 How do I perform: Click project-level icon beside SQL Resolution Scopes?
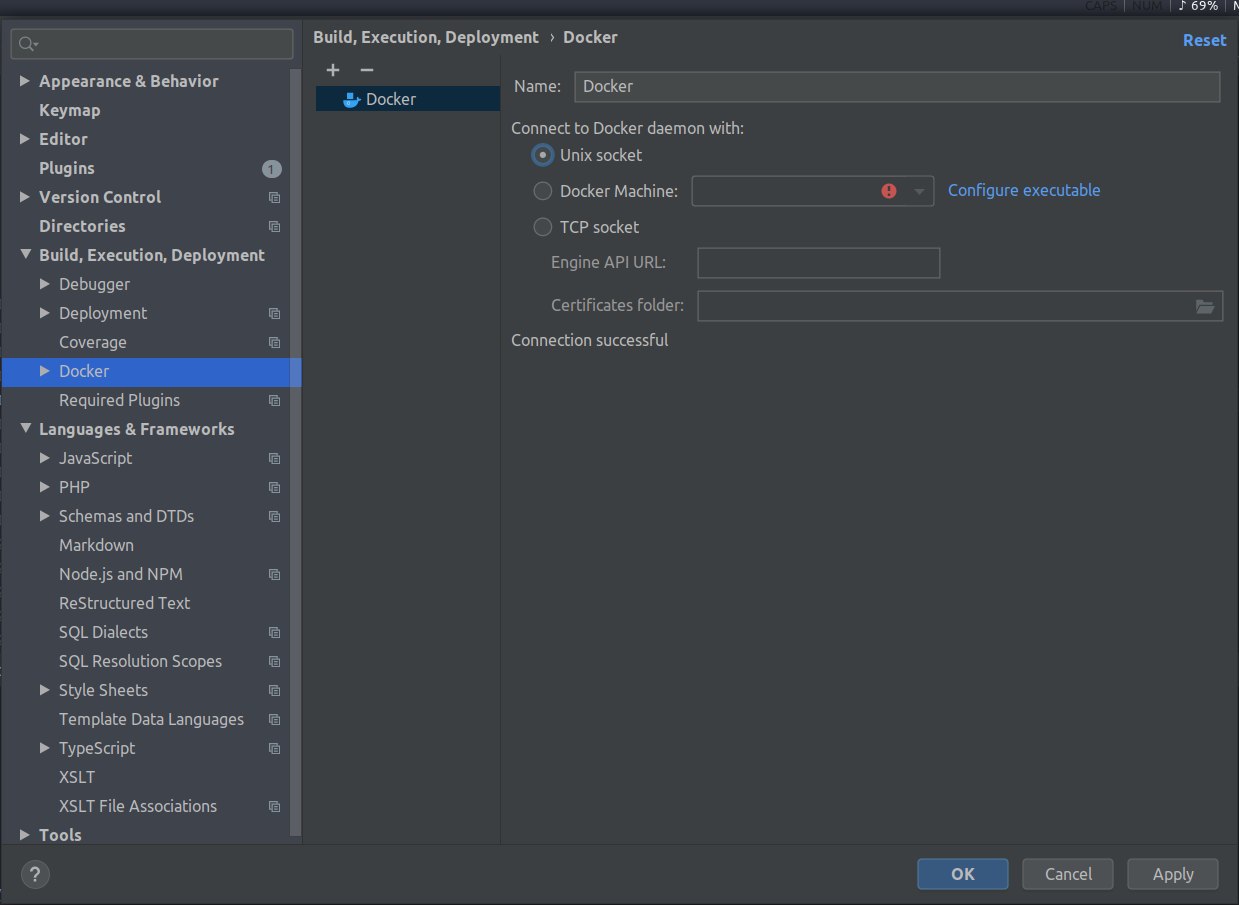pos(275,662)
